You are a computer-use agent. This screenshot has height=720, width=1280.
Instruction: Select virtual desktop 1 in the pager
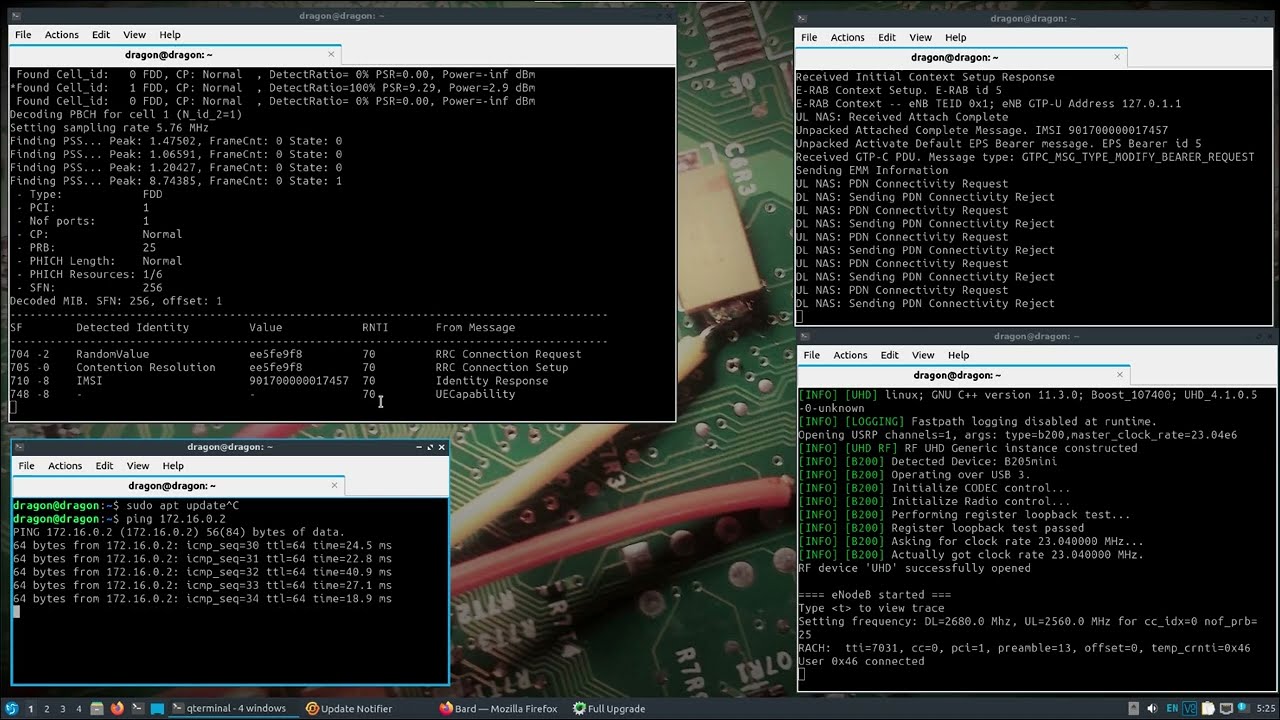pos(30,708)
